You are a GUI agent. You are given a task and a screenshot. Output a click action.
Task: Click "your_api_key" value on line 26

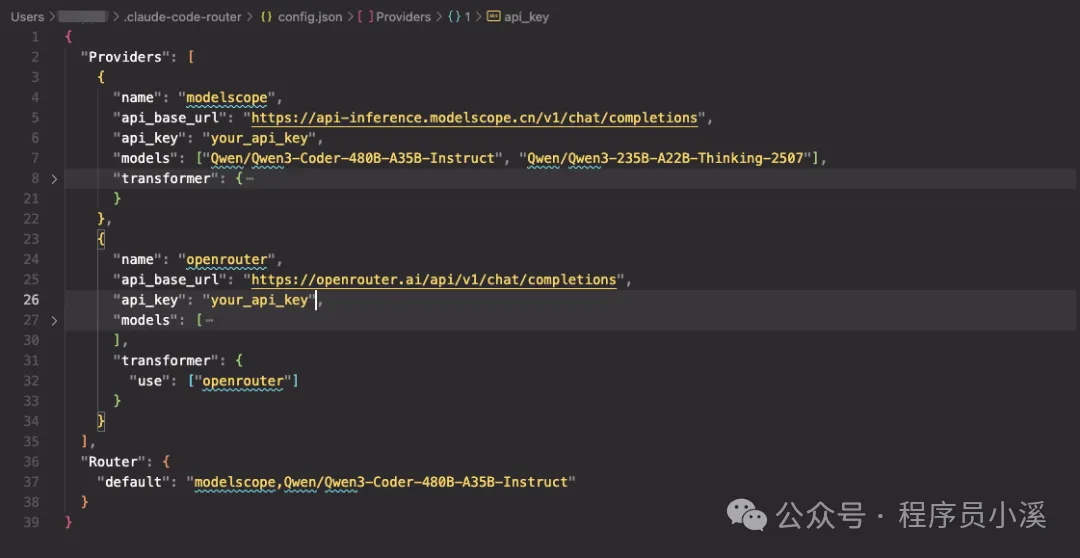click(x=259, y=300)
